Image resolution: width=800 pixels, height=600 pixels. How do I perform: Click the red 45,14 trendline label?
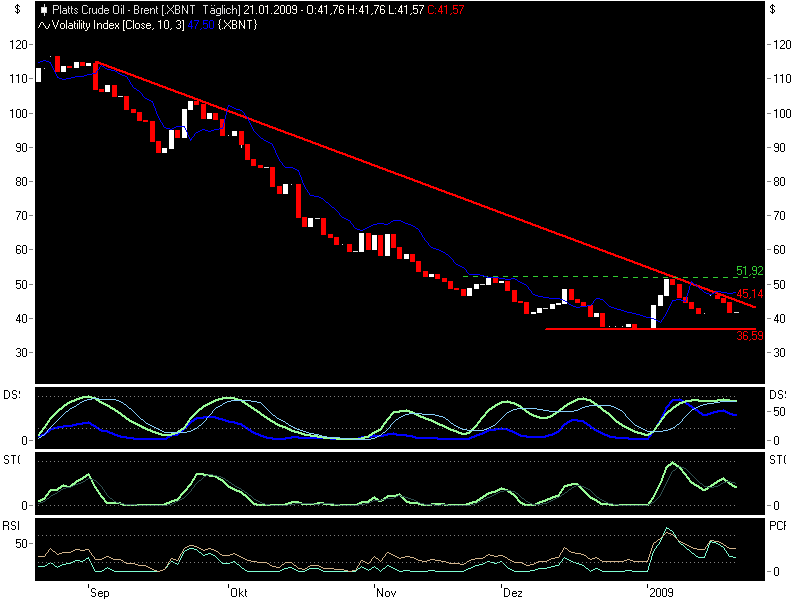(749, 294)
